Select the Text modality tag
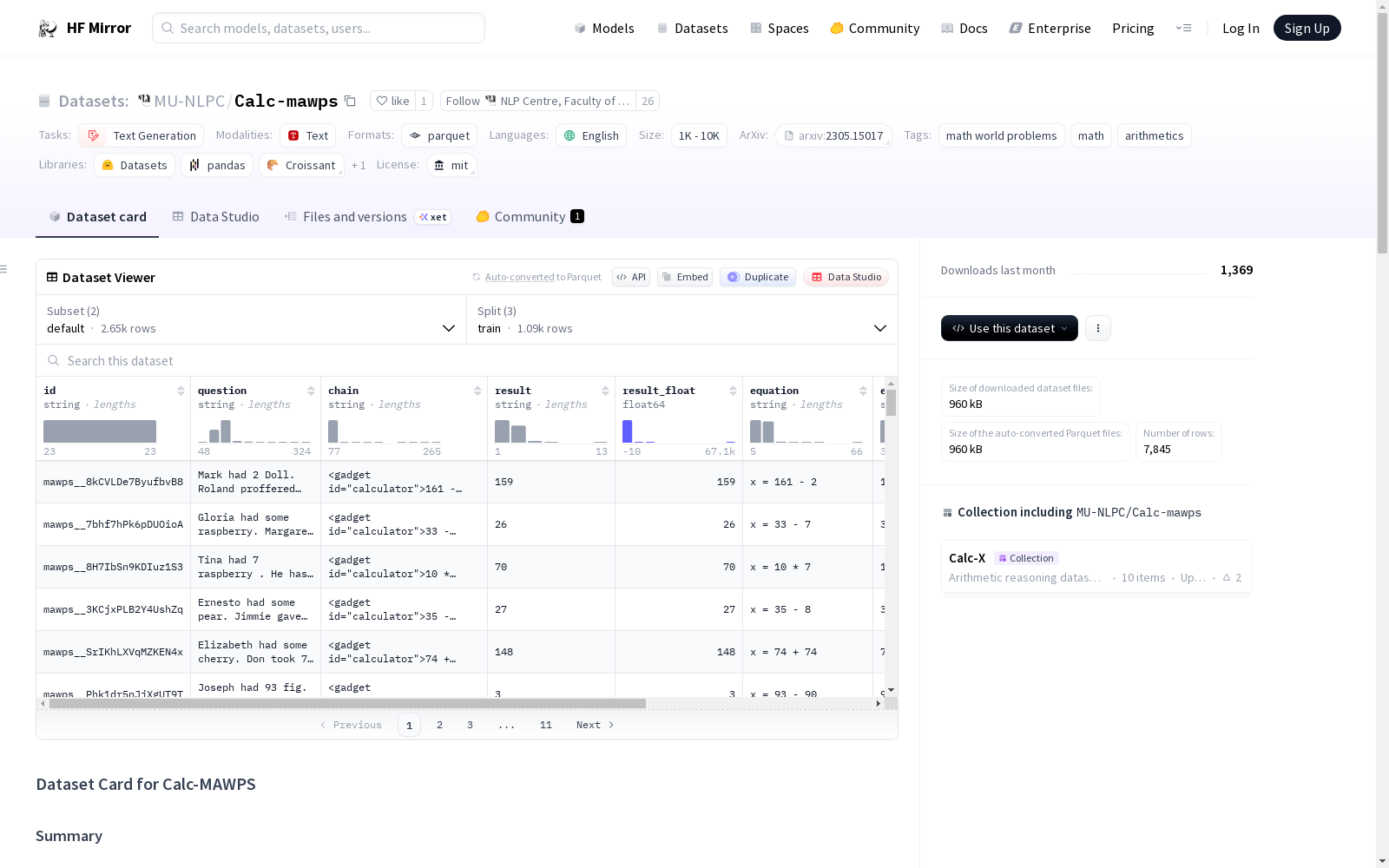The image size is (1389, 868). [x=307, y=135]
